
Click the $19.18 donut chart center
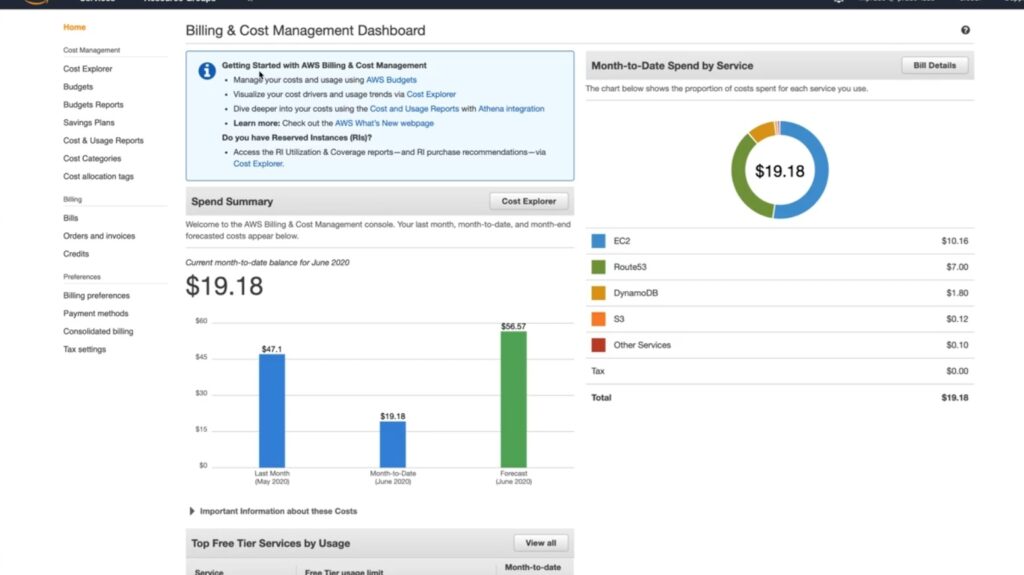tap(780, 171)
